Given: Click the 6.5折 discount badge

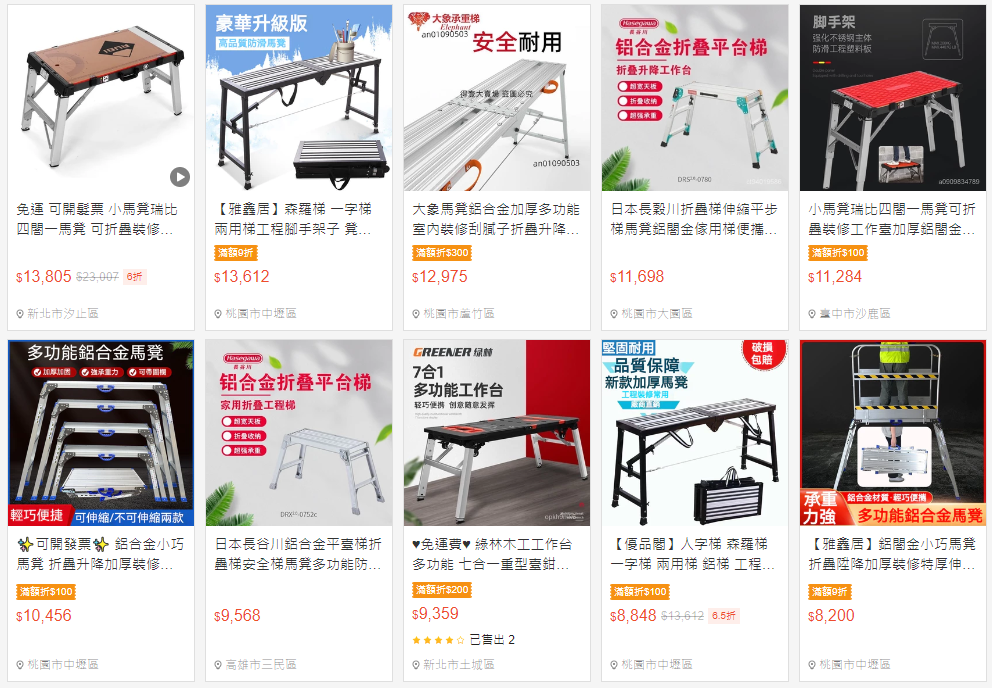Looking at the screenshot, I should [x=724, y=616].
